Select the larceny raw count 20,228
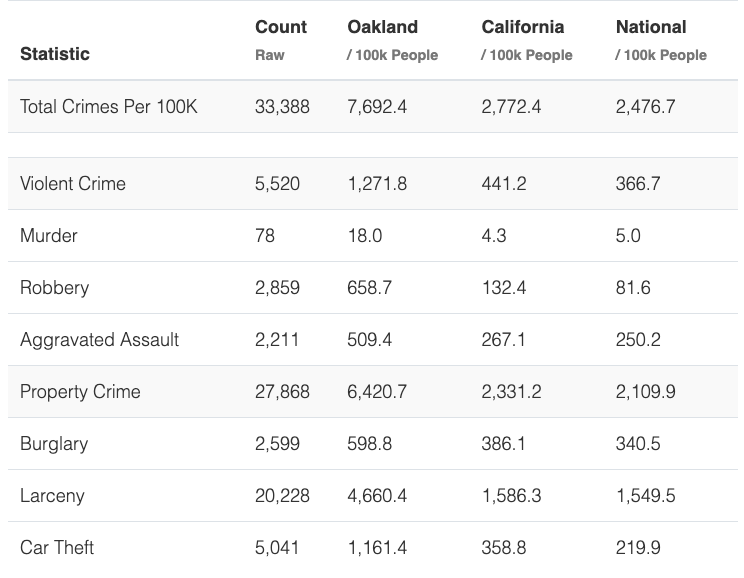This screenshot has height=578, width=744. 282,496
